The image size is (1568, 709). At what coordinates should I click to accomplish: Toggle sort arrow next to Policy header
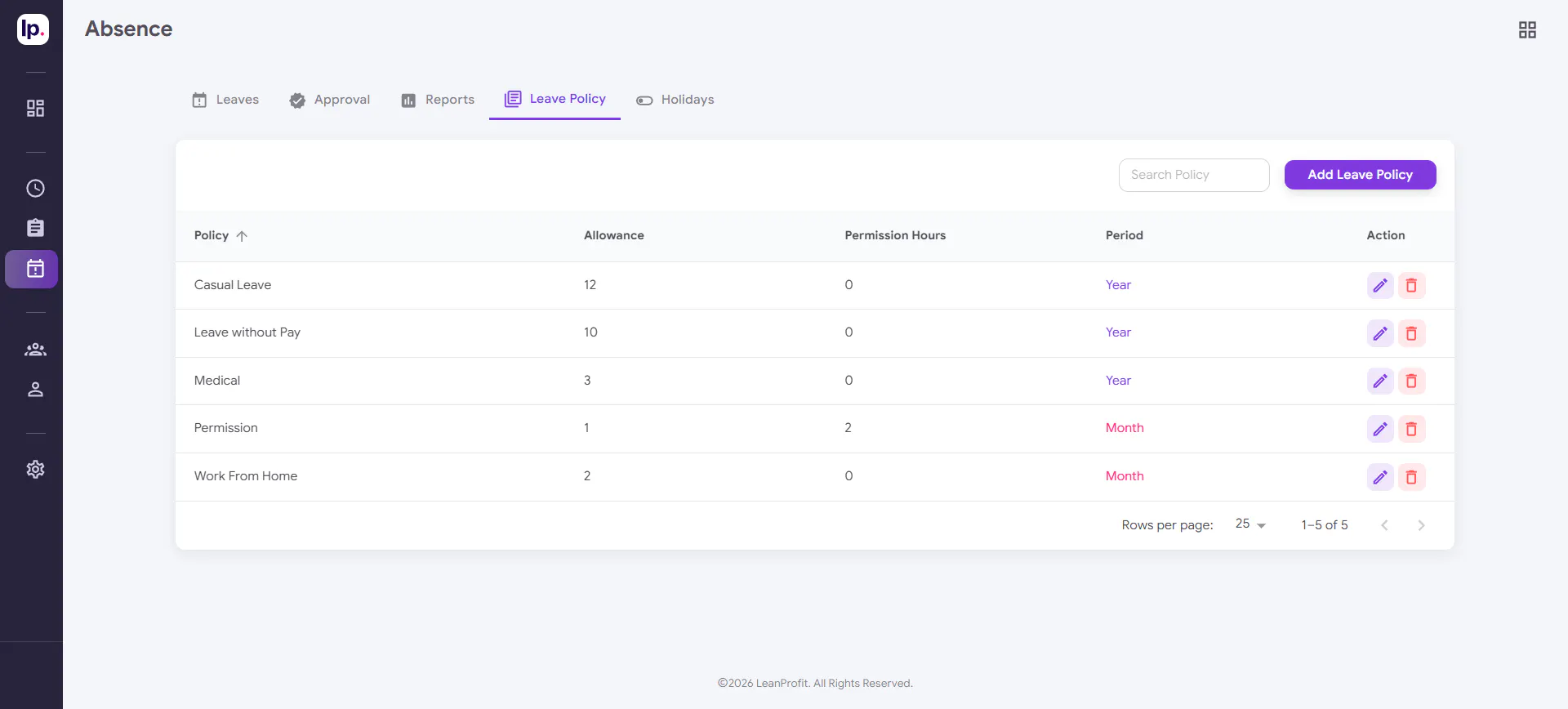242,236
